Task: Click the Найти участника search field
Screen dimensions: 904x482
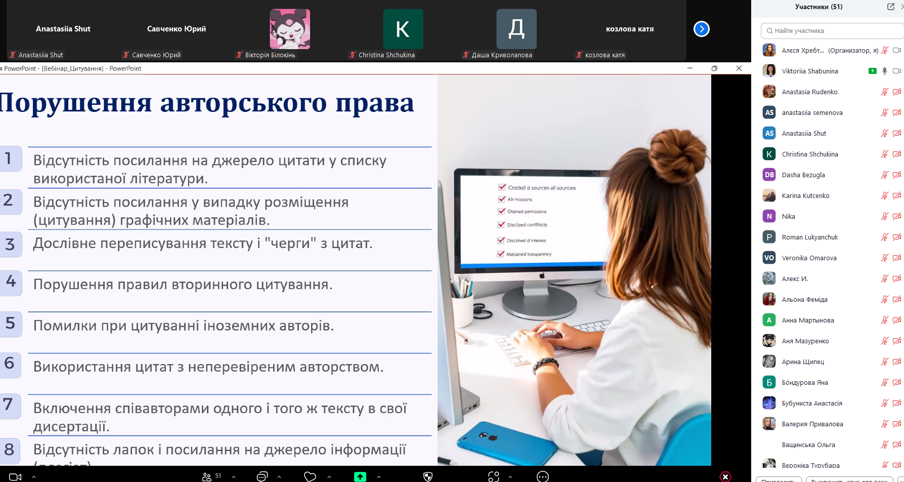Action: tap(832, 31)
